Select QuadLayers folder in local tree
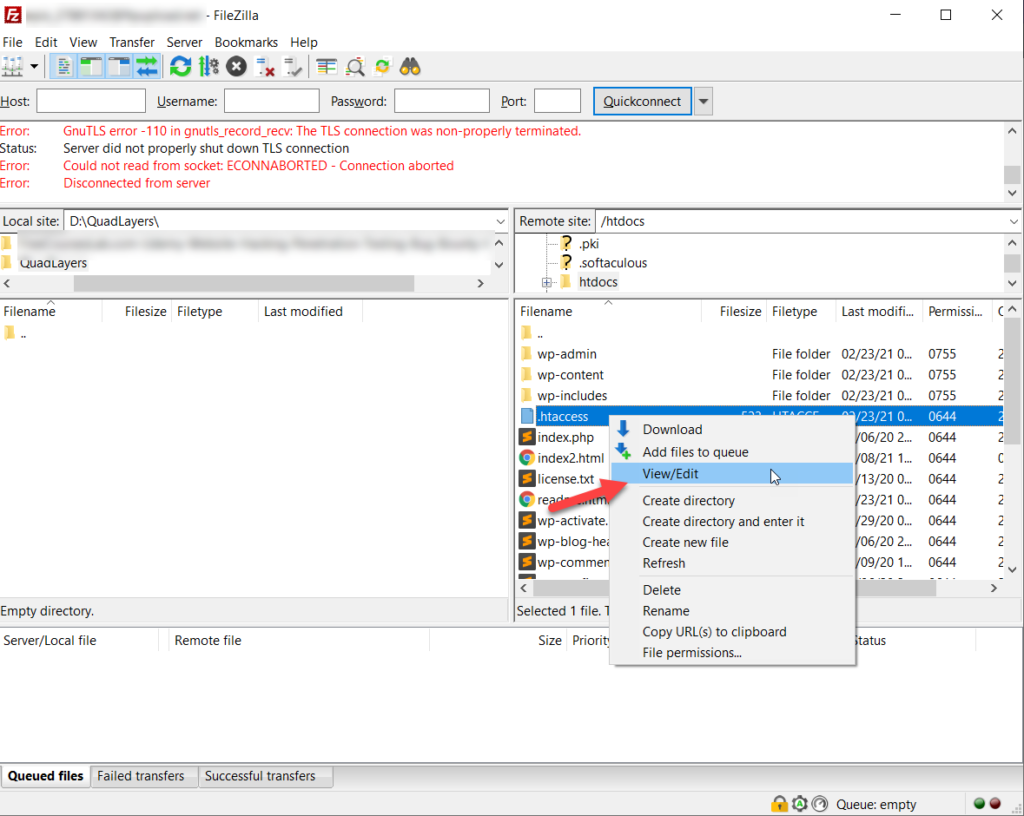 click(53, 263)
